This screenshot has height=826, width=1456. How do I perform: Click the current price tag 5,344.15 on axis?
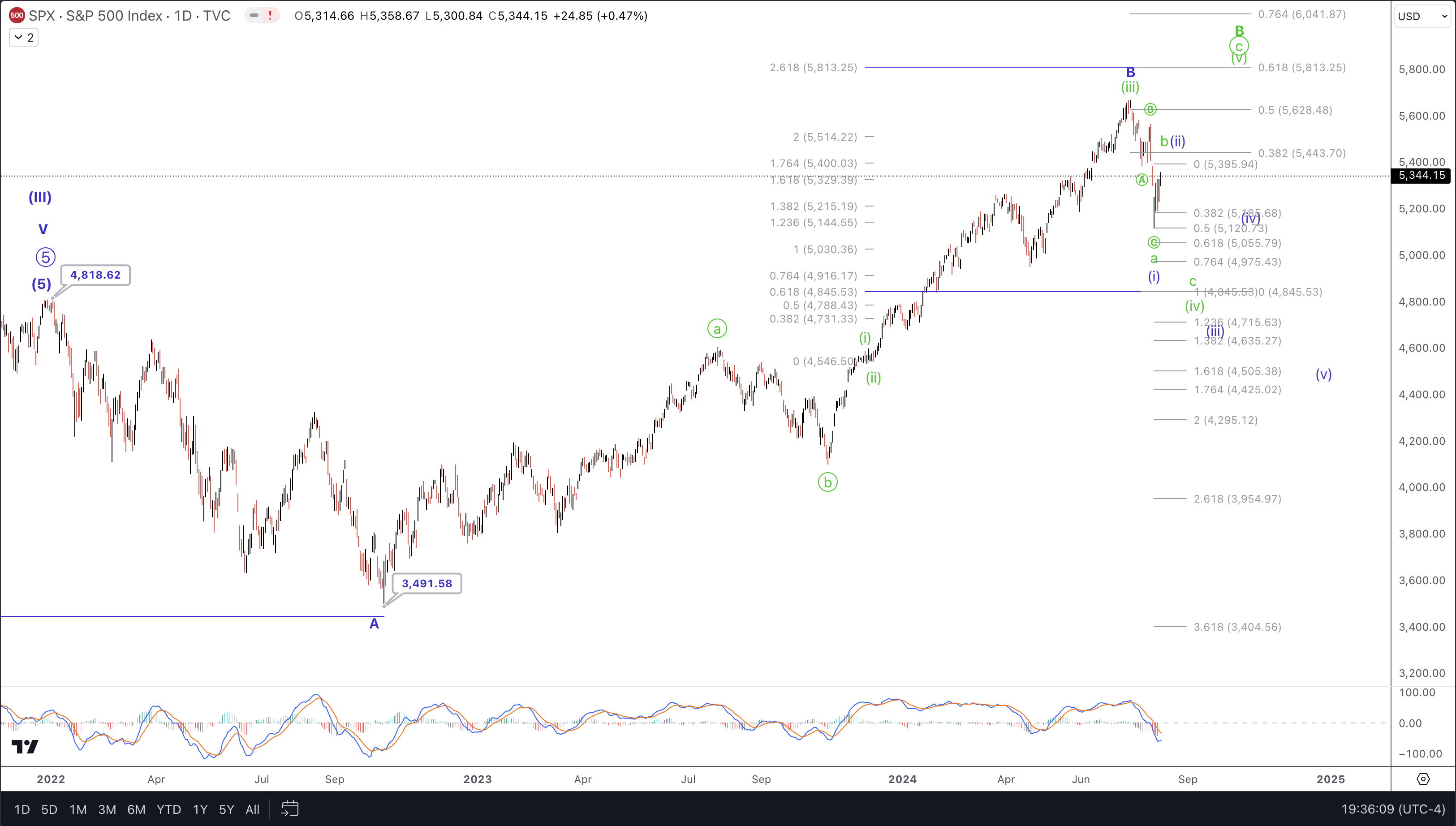pos(1421,175)
